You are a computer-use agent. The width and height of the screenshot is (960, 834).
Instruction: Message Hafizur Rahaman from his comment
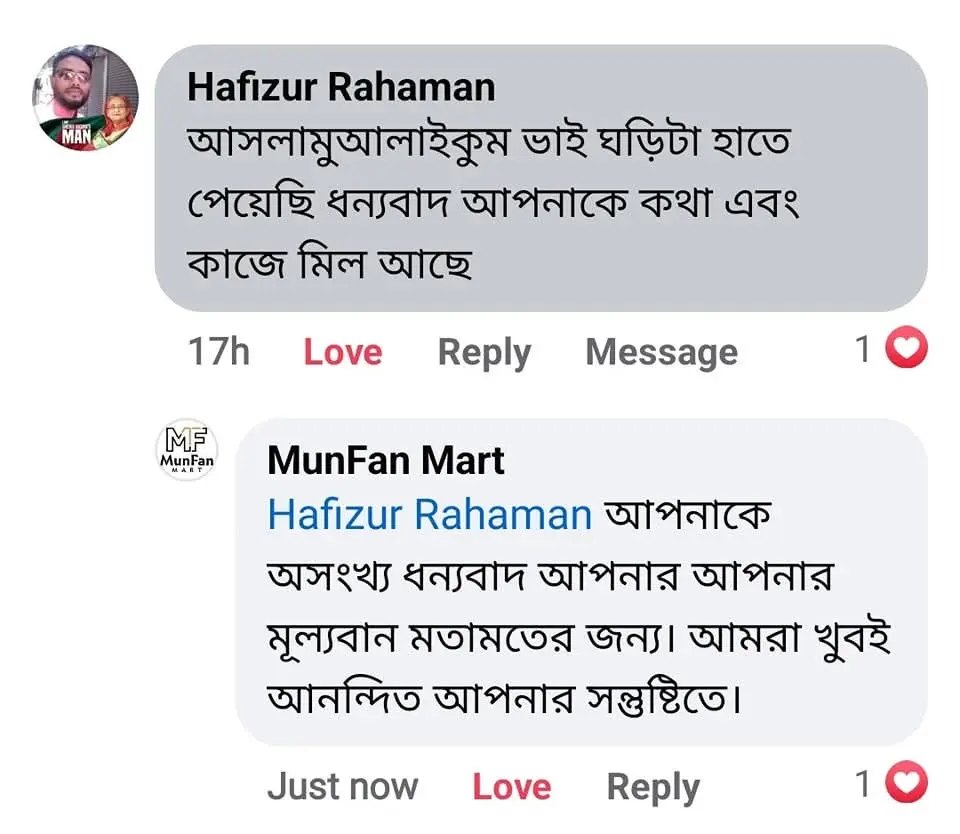661,352
